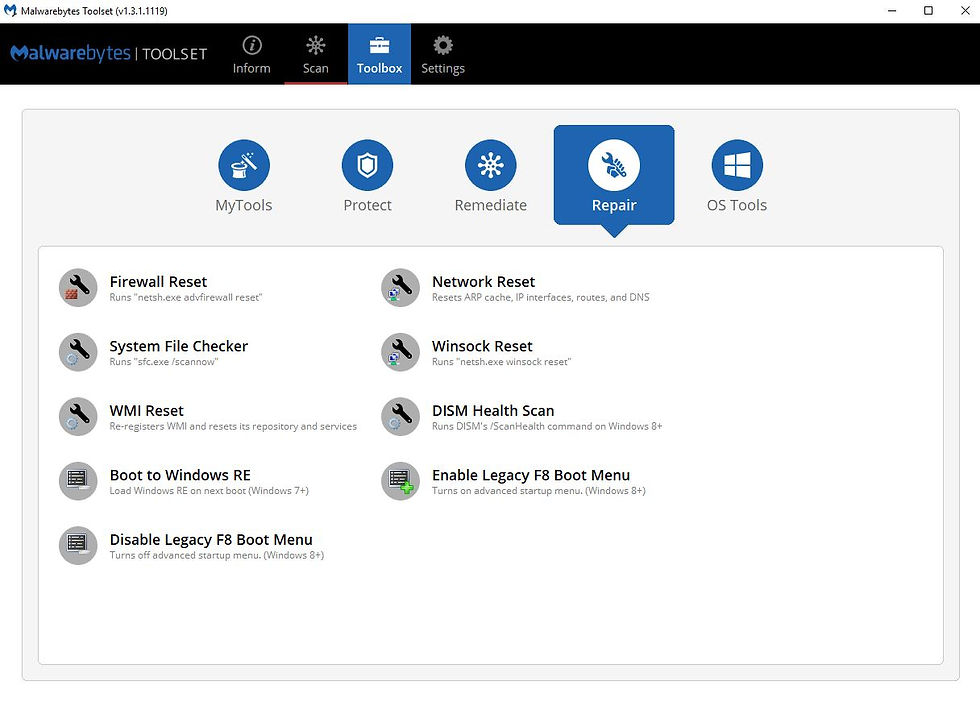Click the Firewall Reset wrench icon
This screenshot has width=980, height=702.
pos(78,288)
